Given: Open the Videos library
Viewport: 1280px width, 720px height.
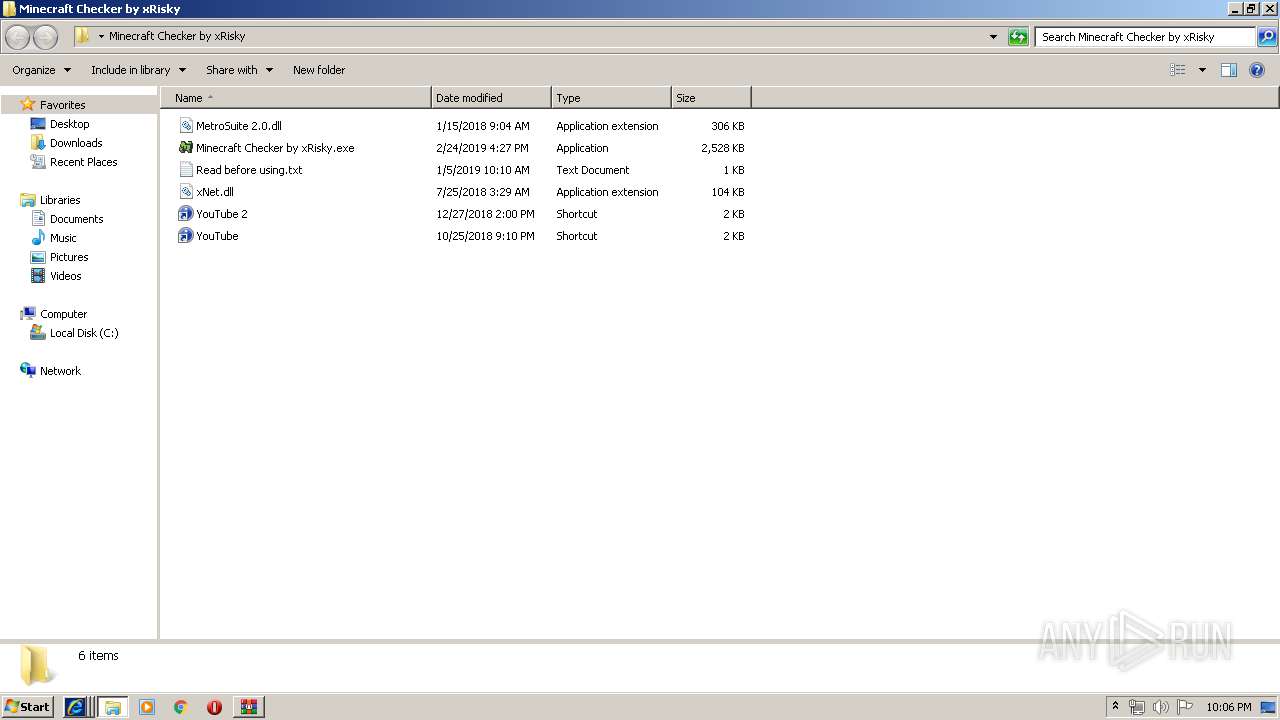Looking at the screenshot, I should (x=66, y=276).
